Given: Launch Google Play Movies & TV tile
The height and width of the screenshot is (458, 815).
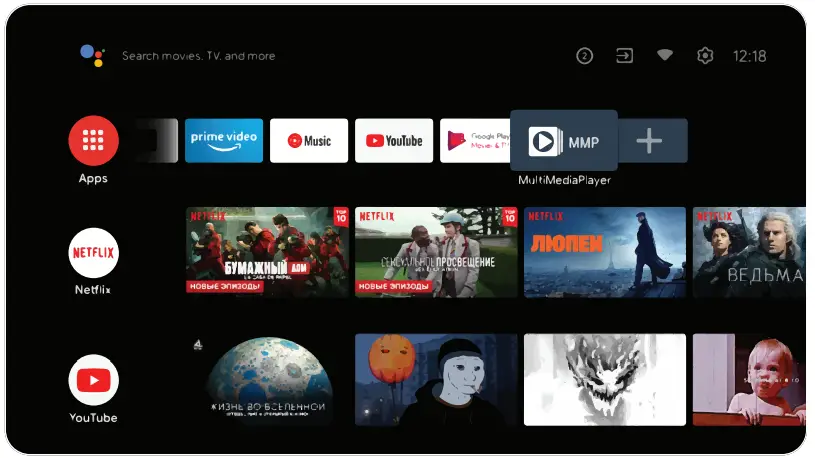Looking at the screenshot, I should pyautogui.click(x=475, y=140).
